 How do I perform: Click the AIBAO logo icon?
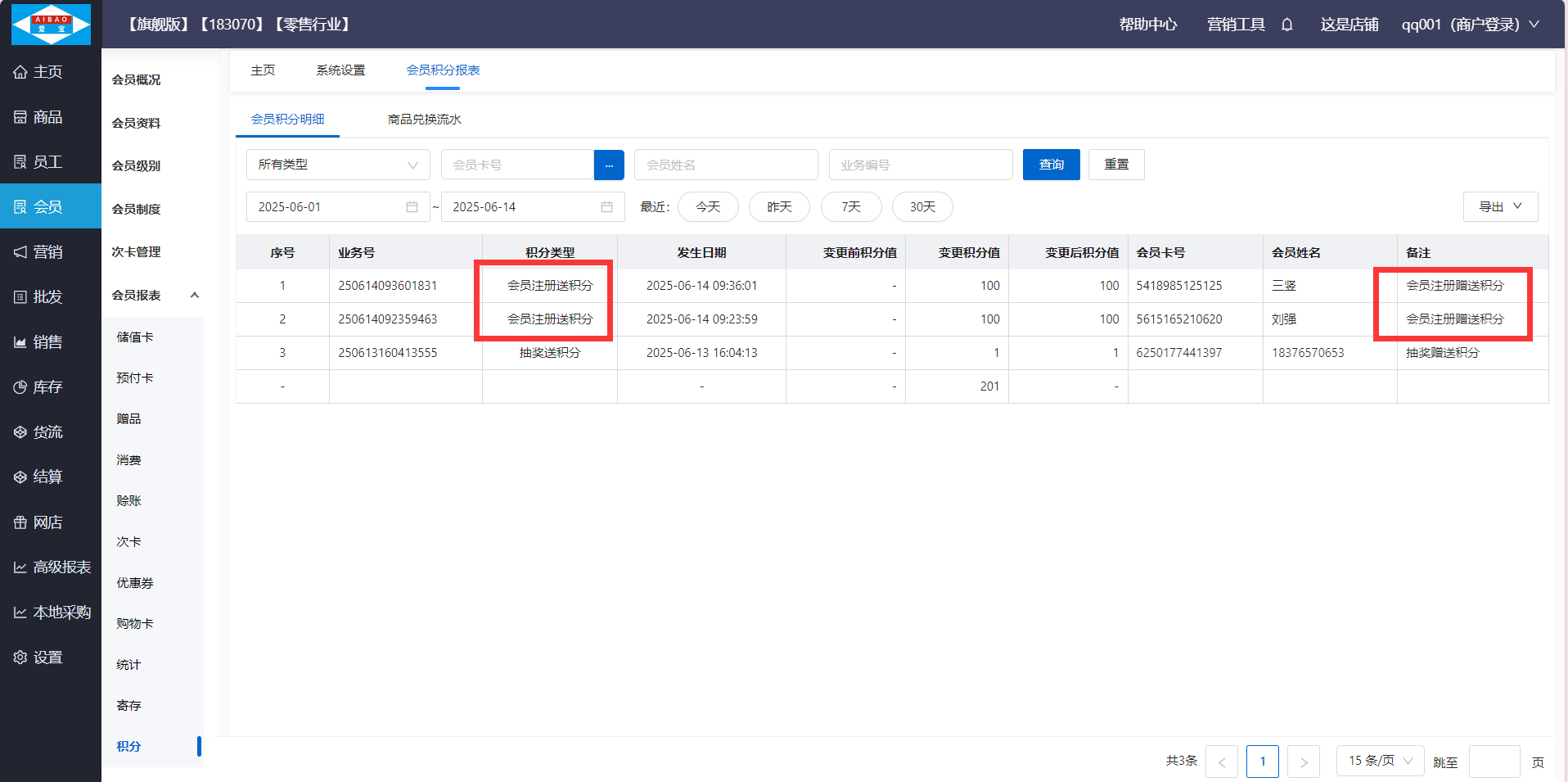pos(51,24)
